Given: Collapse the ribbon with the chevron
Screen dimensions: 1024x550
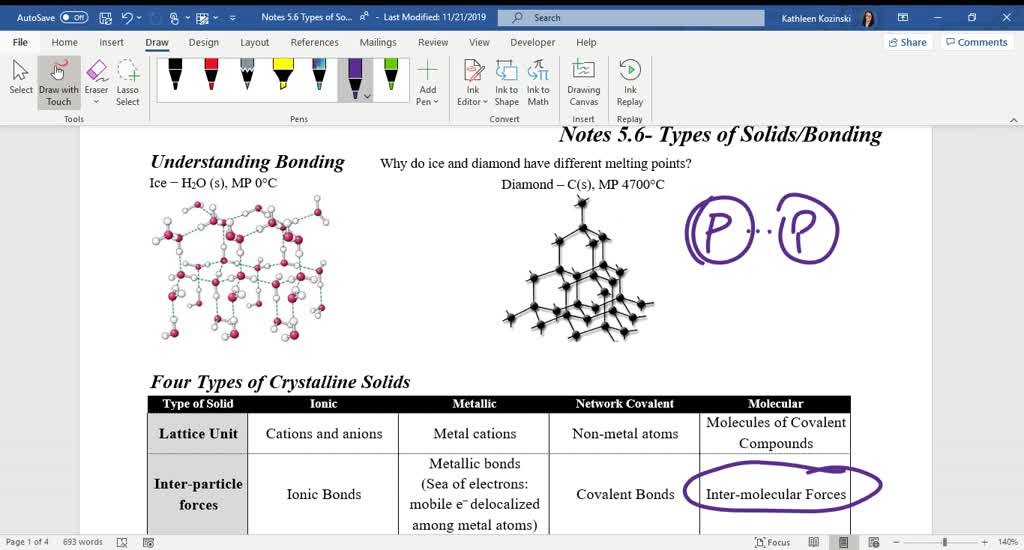Looking at the screenshot, I should coord(1014,120).
